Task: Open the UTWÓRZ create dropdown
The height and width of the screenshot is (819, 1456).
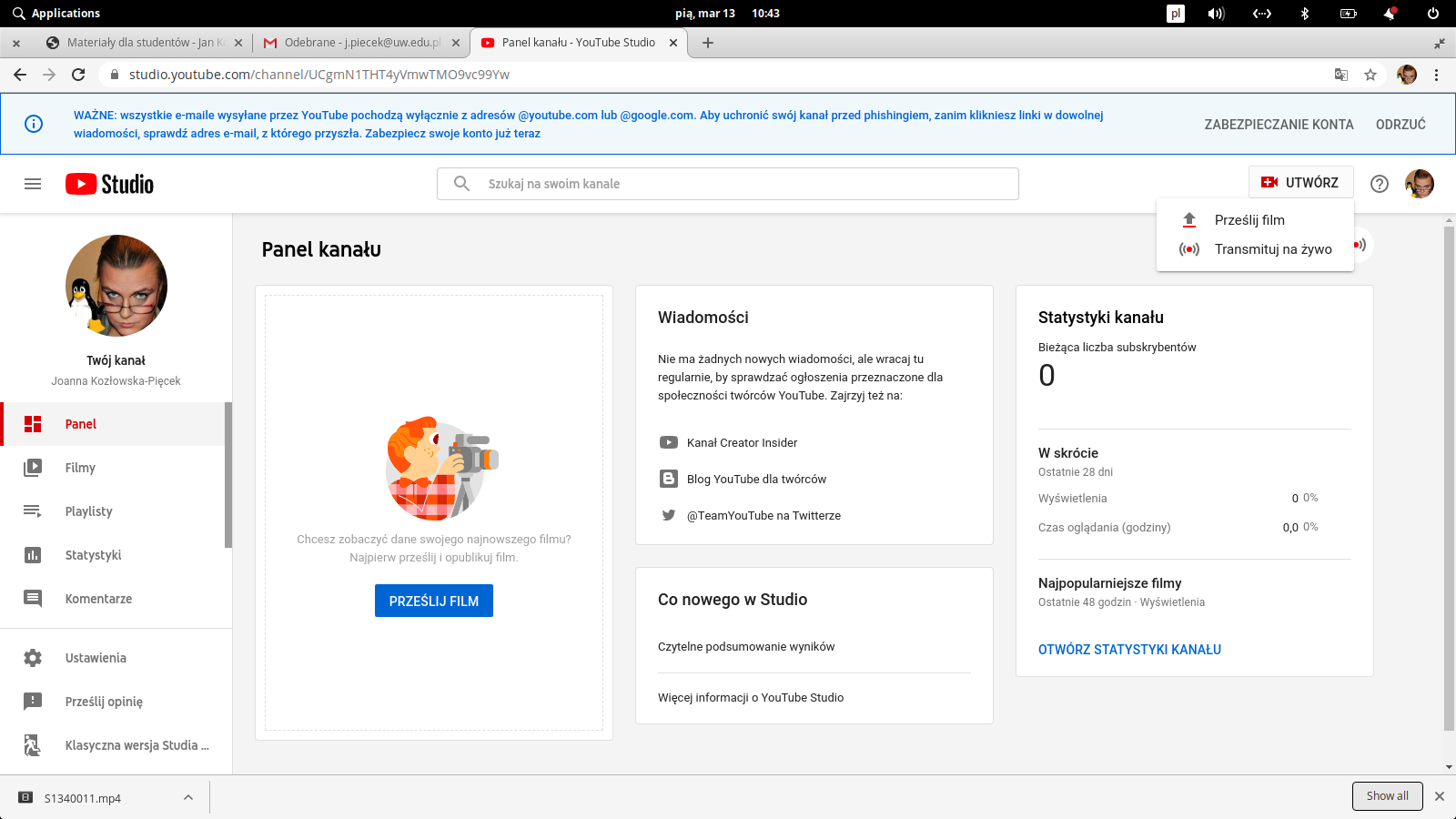Action: [1300, 182]
